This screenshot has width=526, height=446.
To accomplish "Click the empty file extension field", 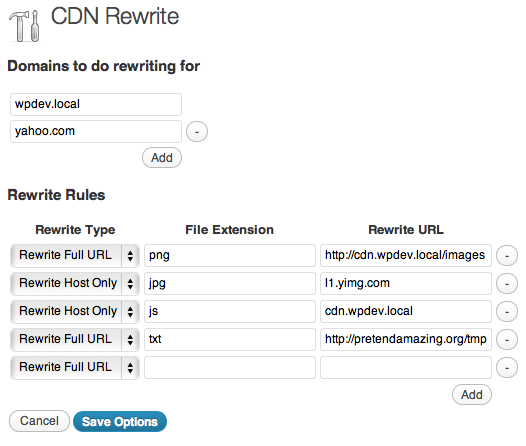I will point(230,367).
